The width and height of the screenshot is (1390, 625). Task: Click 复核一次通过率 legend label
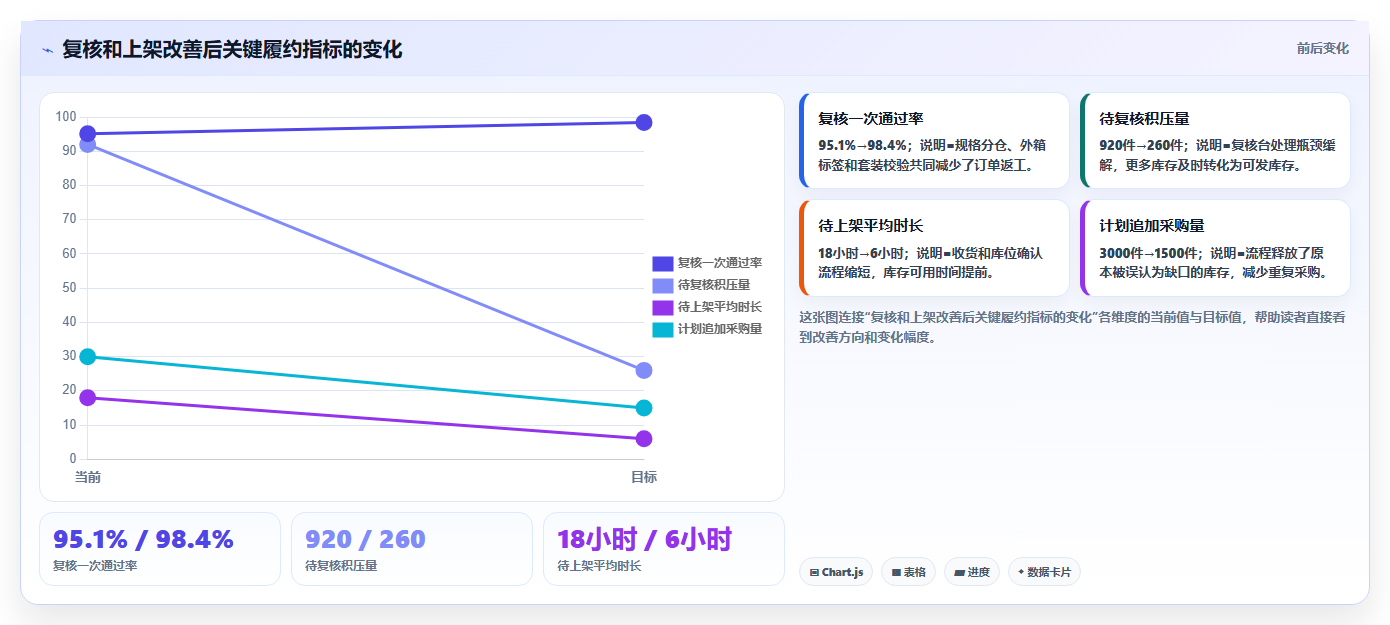point(720,263)
